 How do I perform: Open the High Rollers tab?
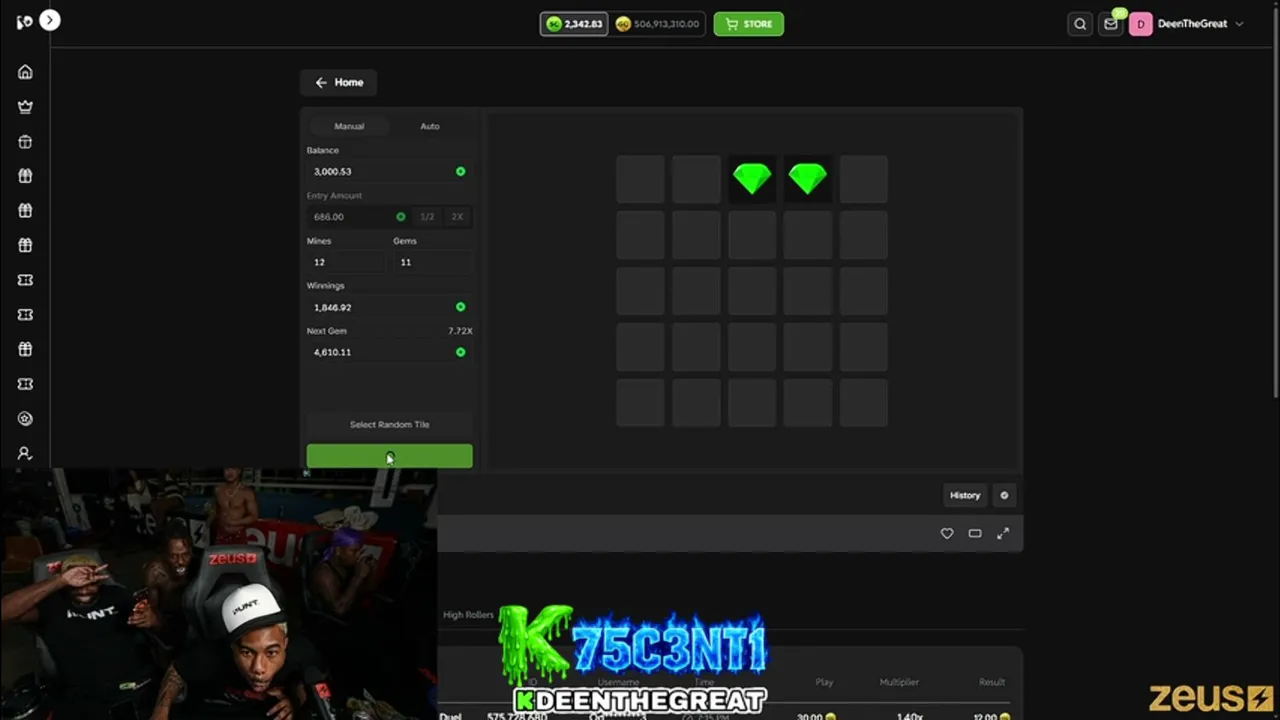468,615
